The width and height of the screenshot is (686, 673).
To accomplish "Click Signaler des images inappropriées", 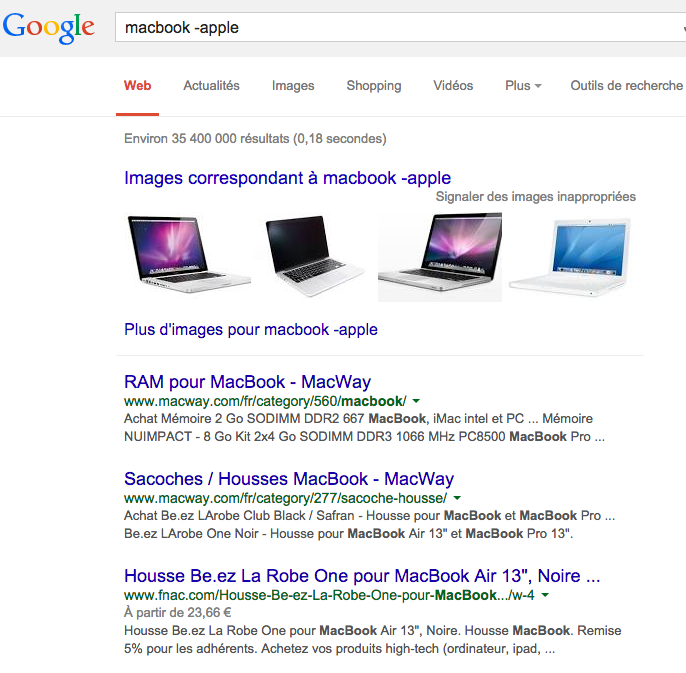I will [536, 196].
